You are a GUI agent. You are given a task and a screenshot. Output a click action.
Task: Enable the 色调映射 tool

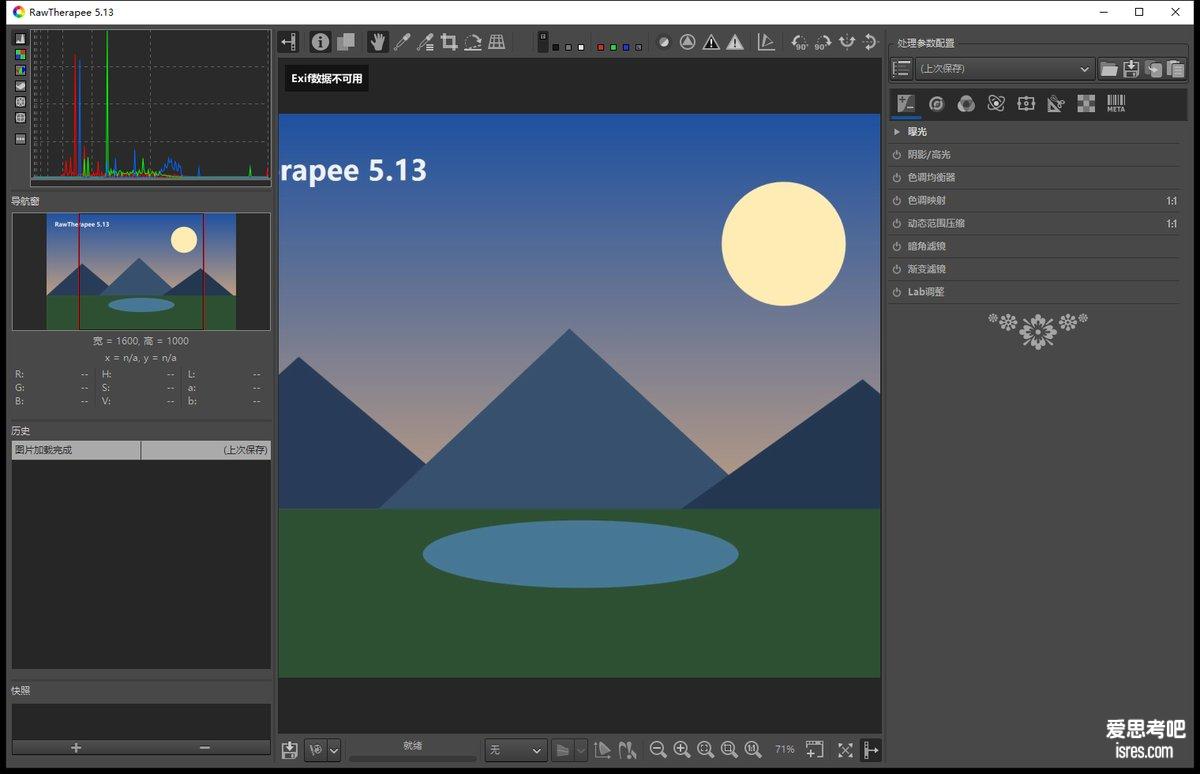897,201
